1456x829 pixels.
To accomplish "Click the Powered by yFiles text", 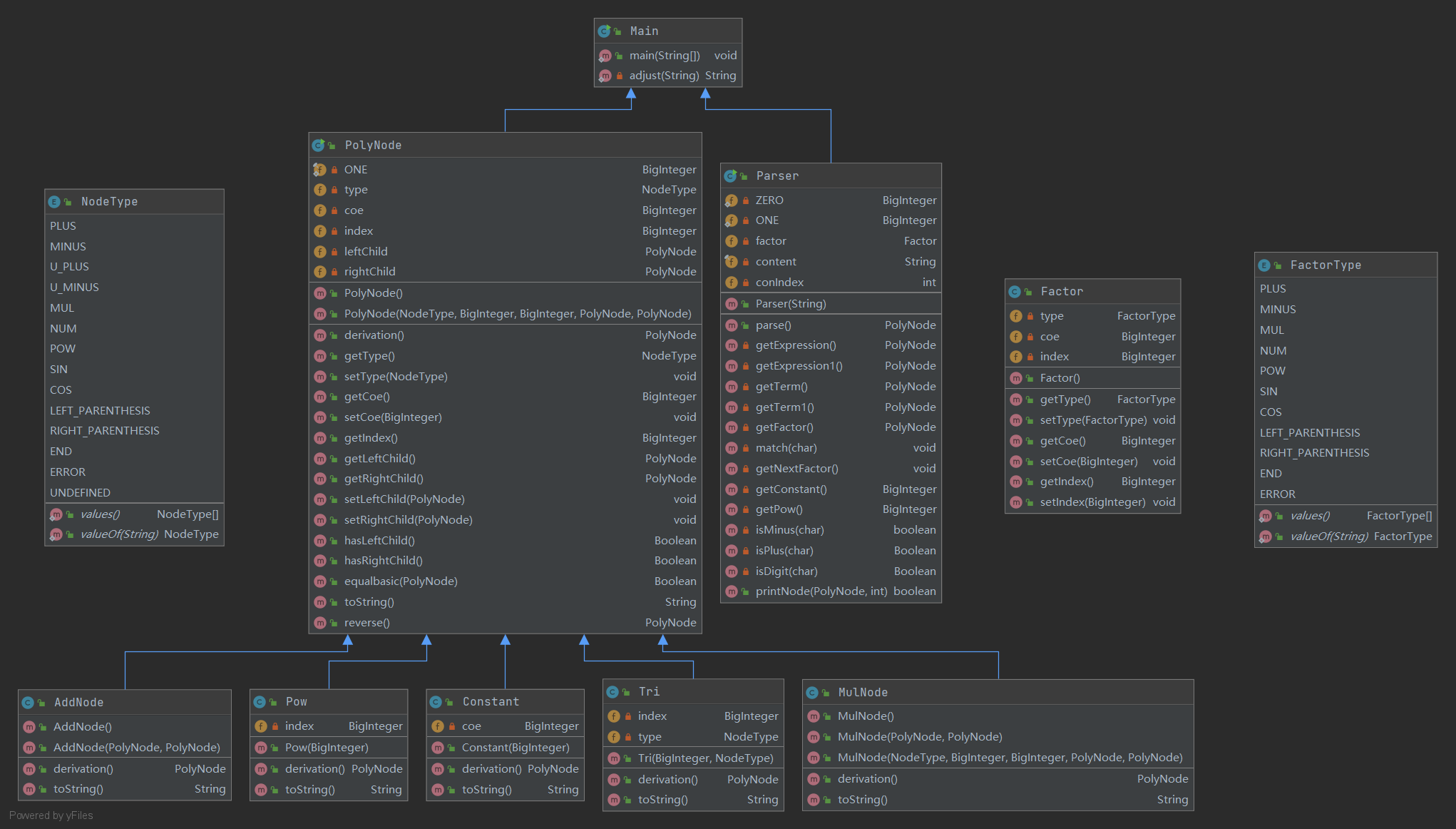I will tap(51, 815).
